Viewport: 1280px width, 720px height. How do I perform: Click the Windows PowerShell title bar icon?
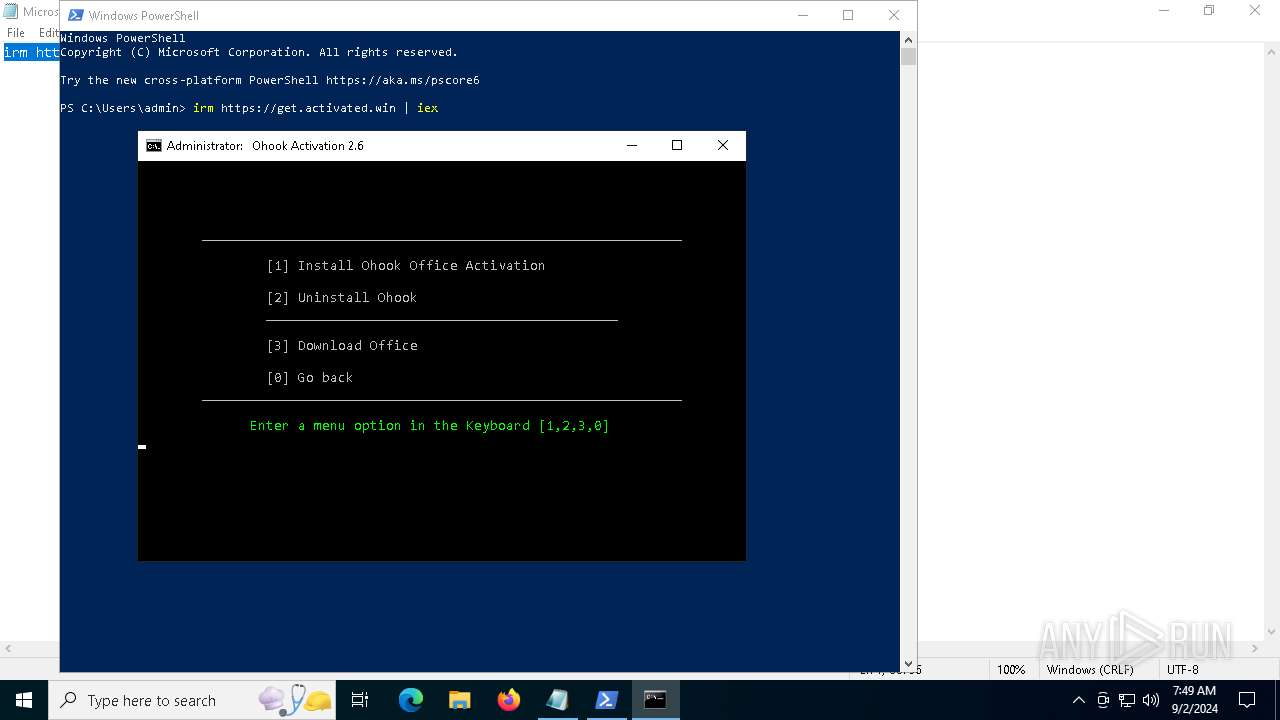click(x=75, y=15)
